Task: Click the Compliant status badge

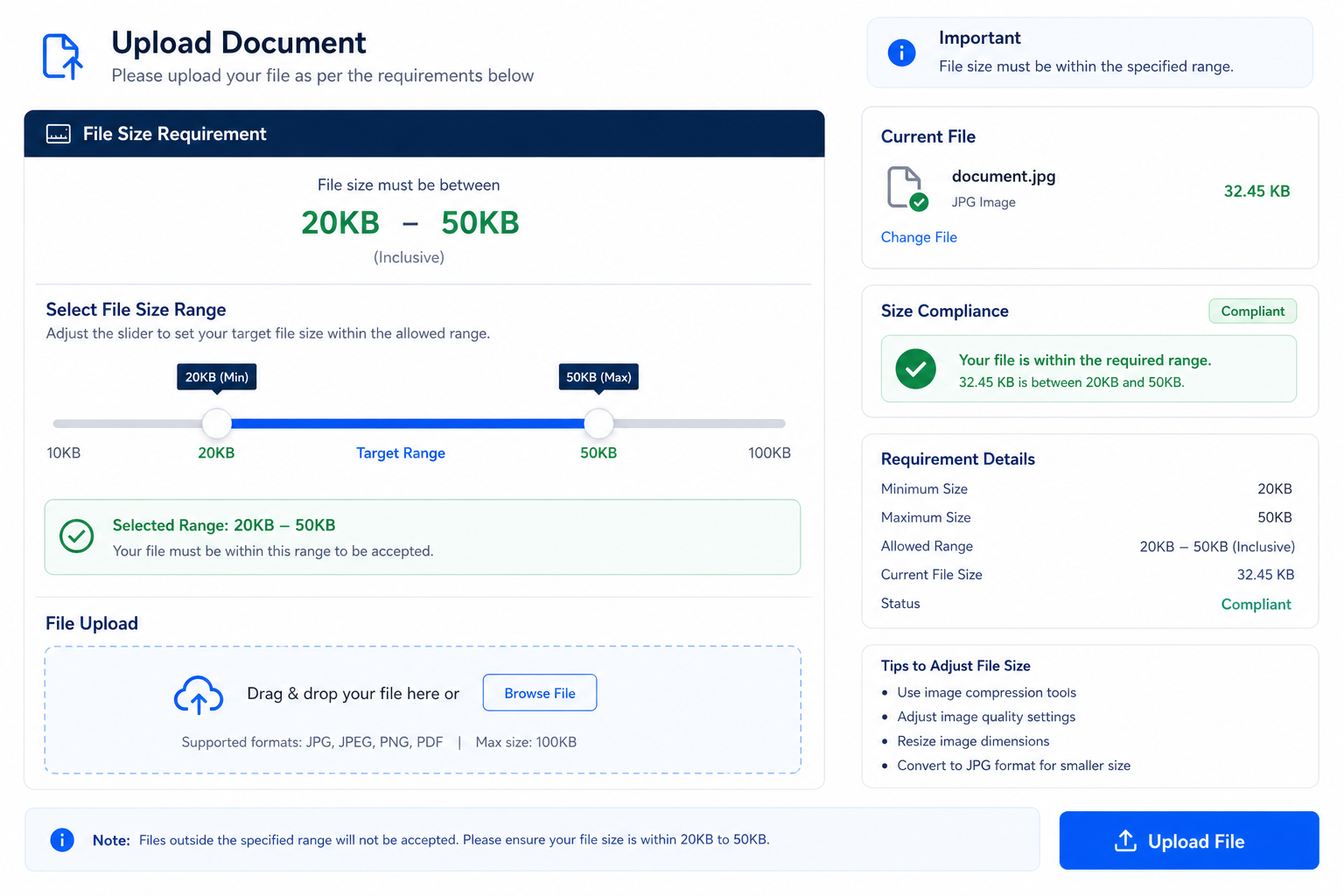Action: (x=1253, y=311)
